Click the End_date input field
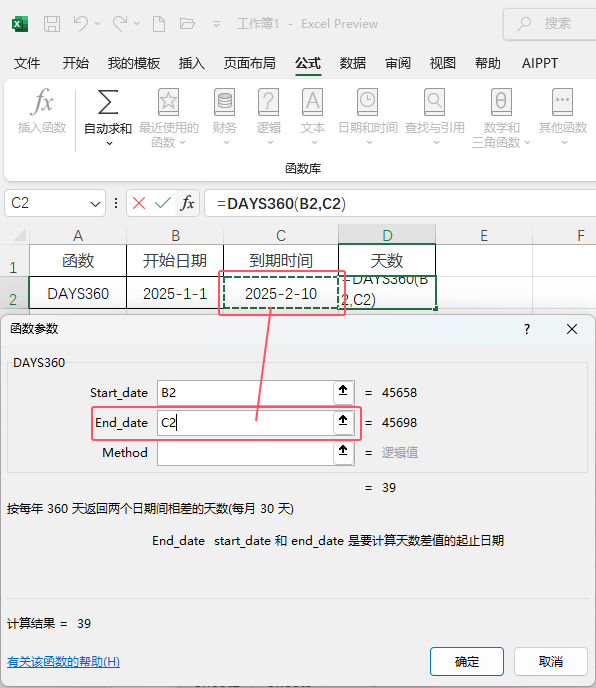The height and width of the screenshot is (688, 596). pos(245,423)
